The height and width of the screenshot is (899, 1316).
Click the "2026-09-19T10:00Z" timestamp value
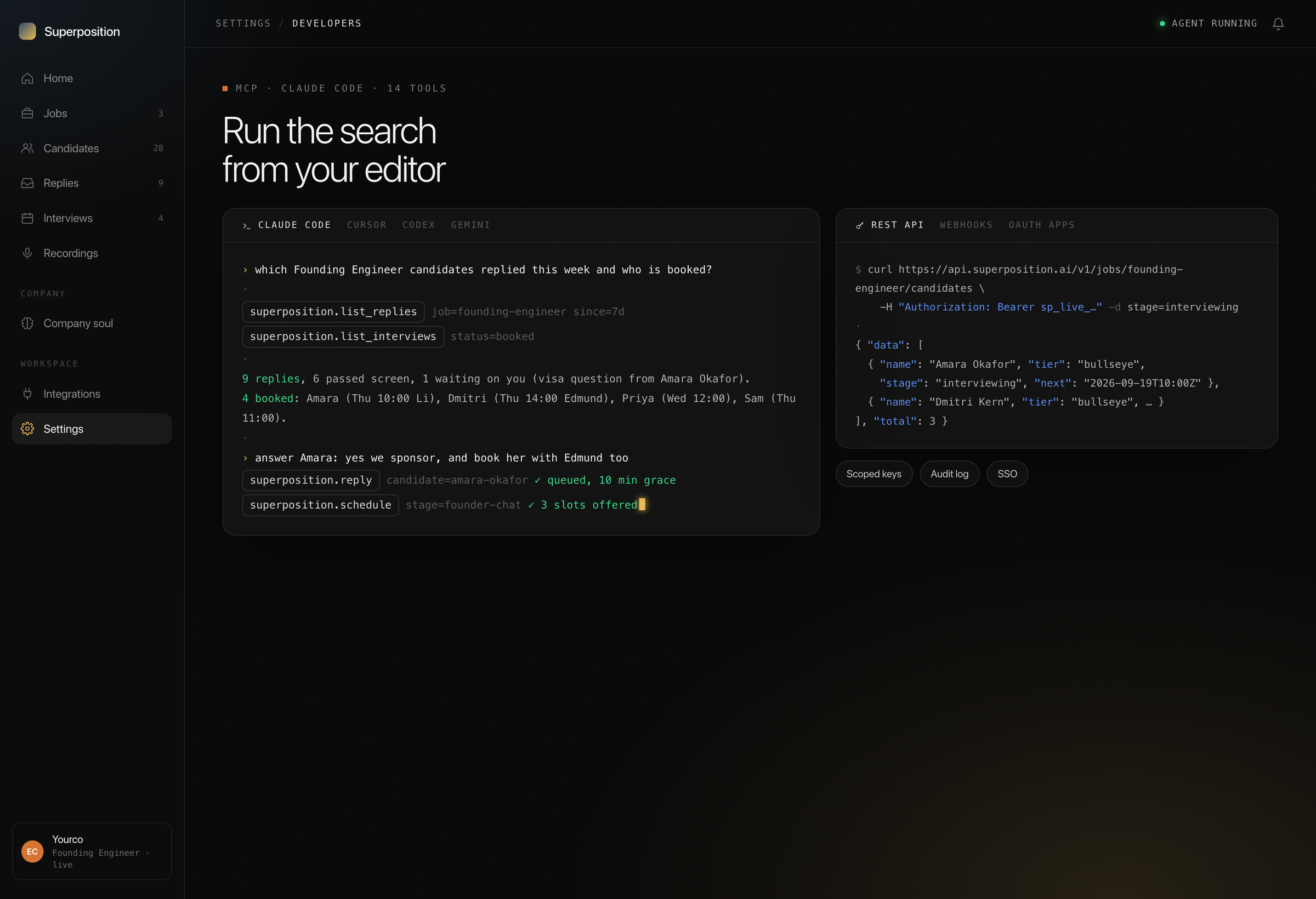point(1142,383)
